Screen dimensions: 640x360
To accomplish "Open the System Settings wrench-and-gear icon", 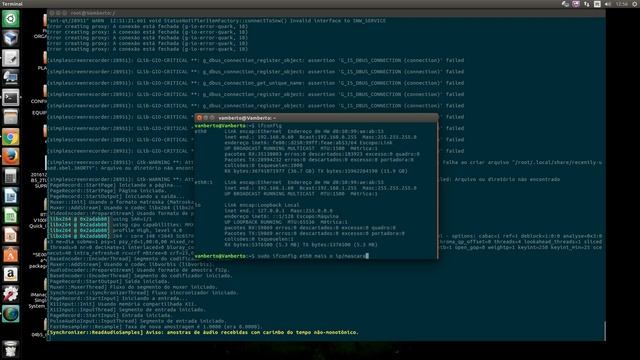I will coord(11,293).
